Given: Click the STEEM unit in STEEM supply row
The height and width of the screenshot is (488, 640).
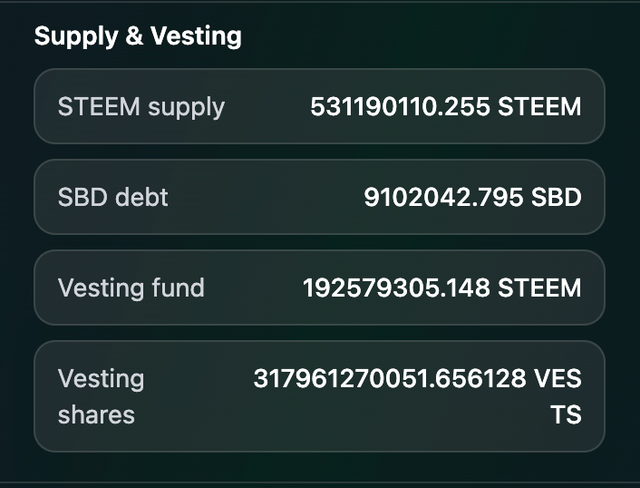Looking at the screenshot, I should coord(540,106).
